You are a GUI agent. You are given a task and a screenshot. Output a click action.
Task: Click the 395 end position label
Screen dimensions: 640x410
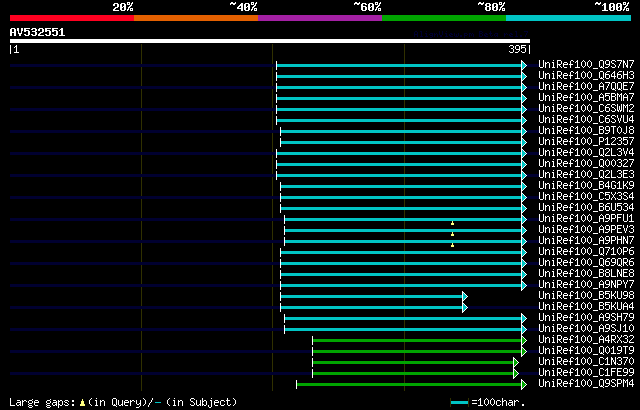point(517,49)
